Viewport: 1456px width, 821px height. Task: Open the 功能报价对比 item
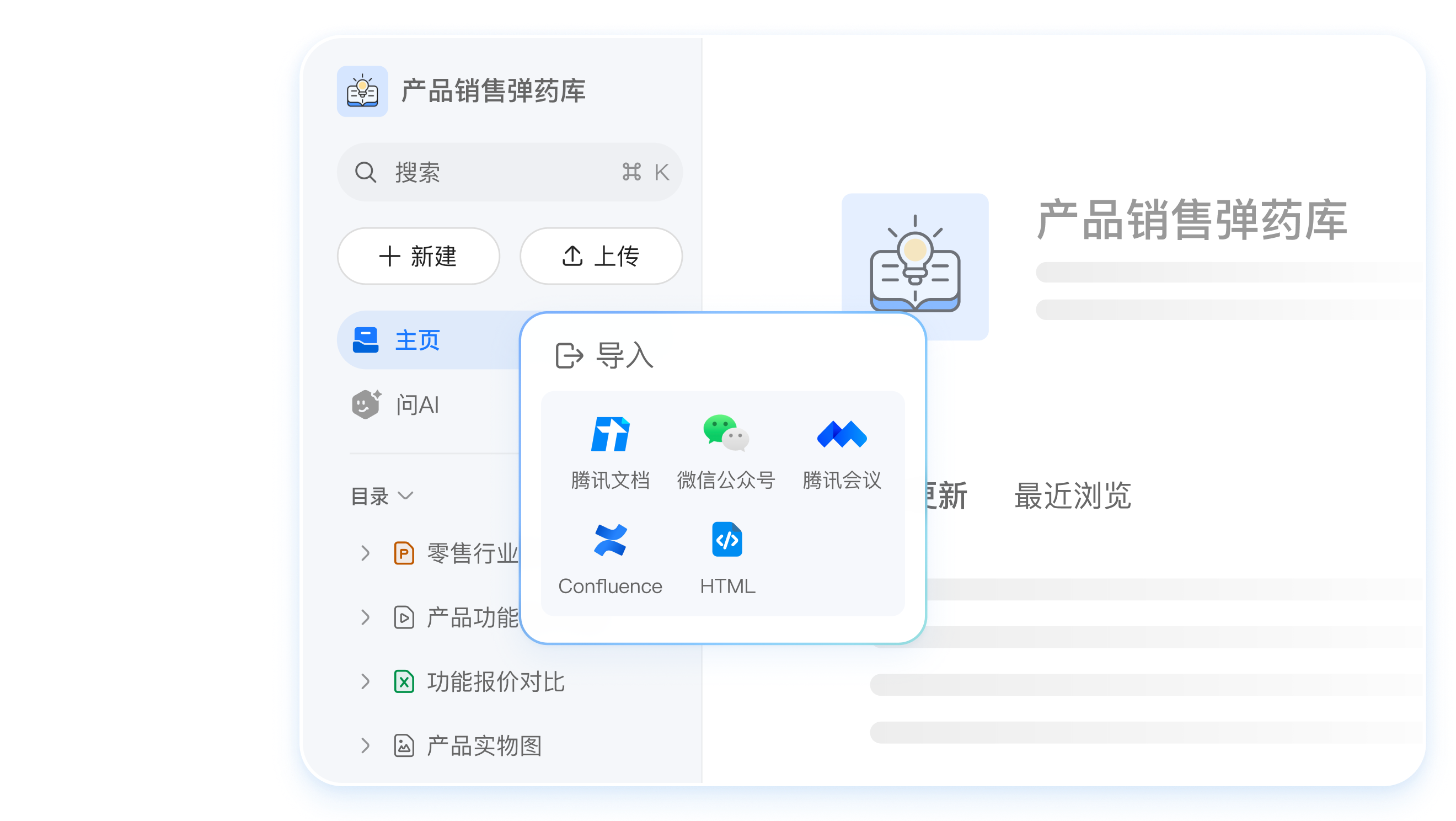click(x=496, y=682)
